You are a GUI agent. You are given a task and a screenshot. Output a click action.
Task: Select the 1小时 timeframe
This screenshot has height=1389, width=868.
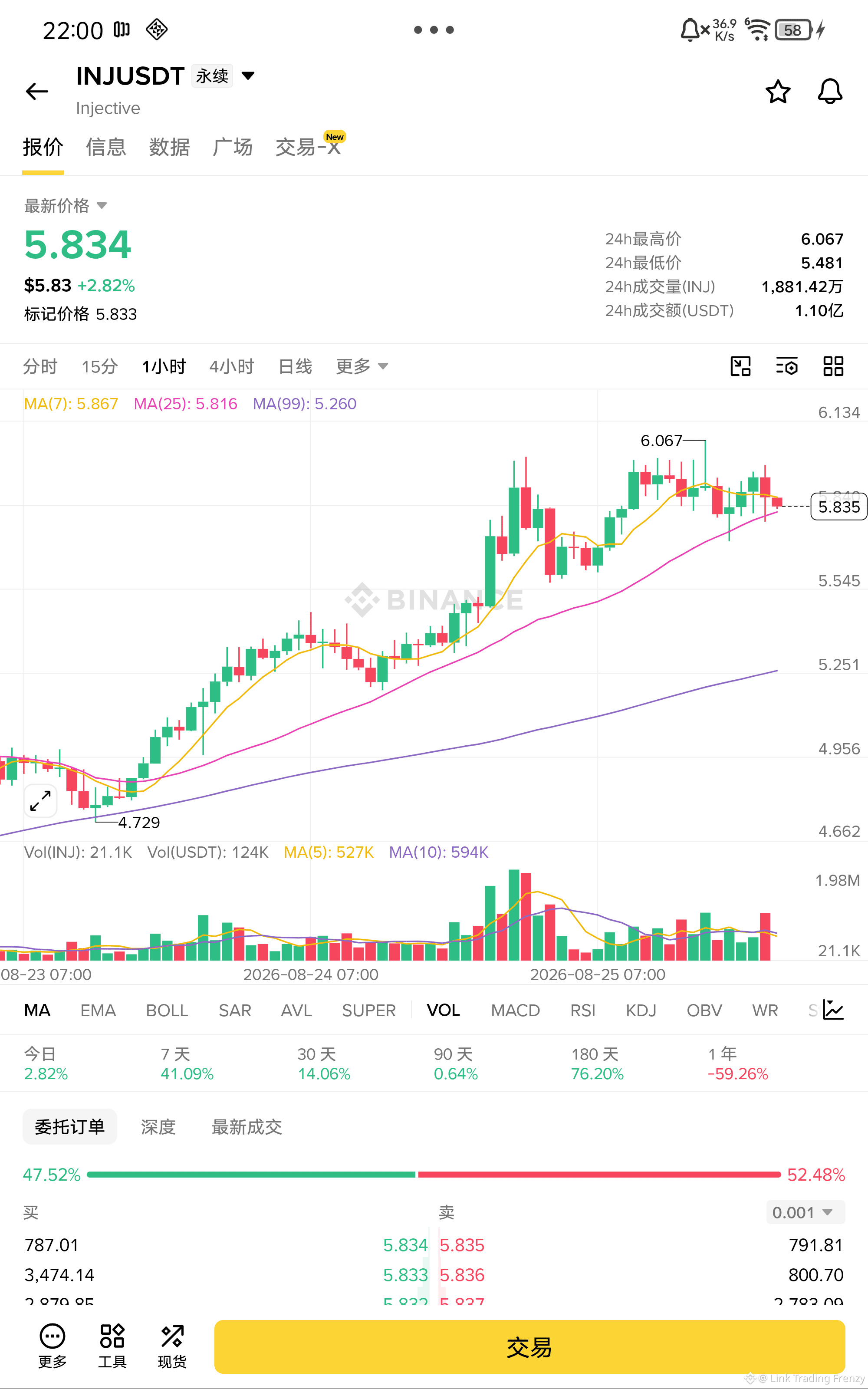tap(164, 366)
